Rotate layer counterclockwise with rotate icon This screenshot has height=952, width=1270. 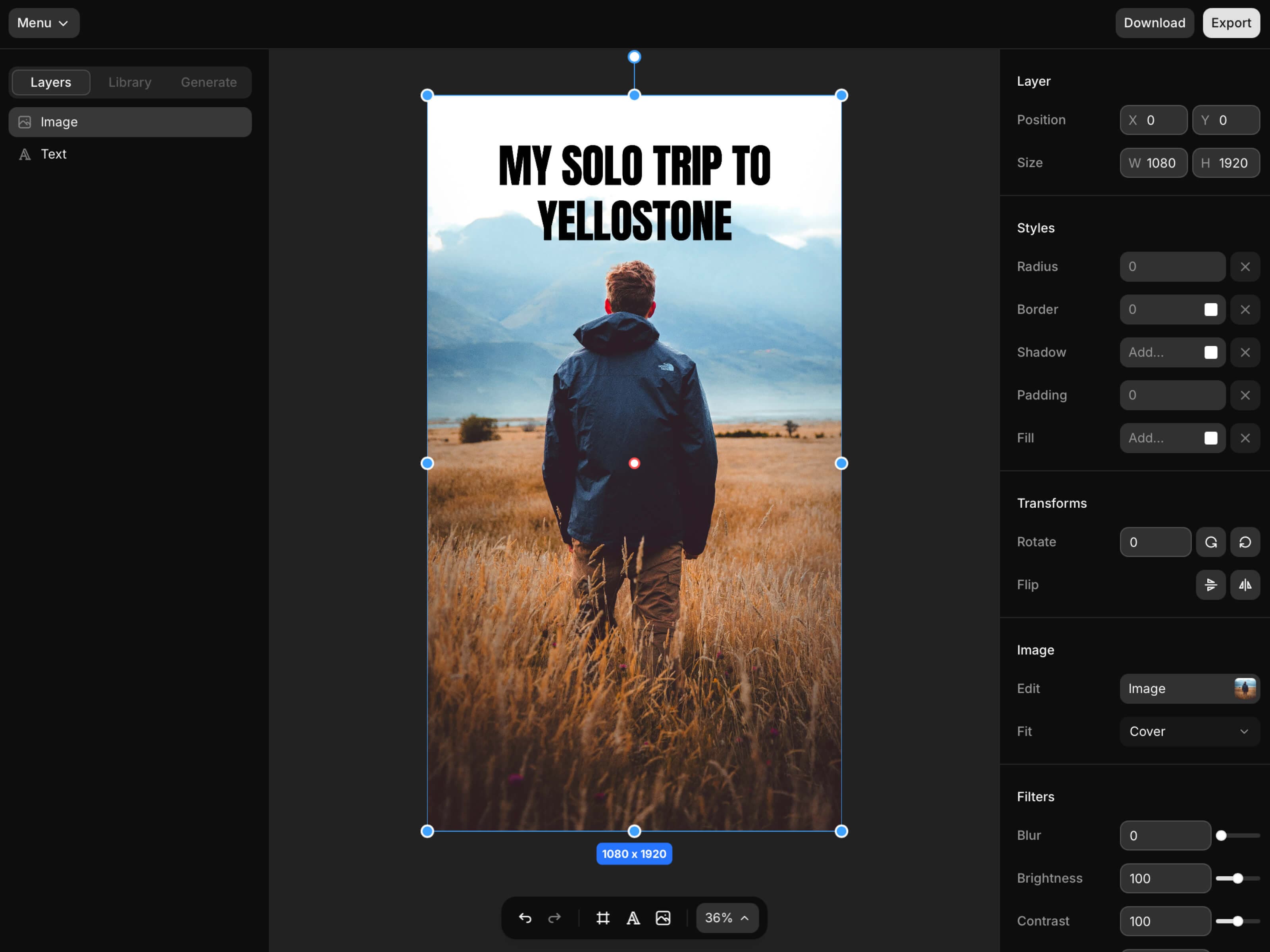[x=1245, y=542]
